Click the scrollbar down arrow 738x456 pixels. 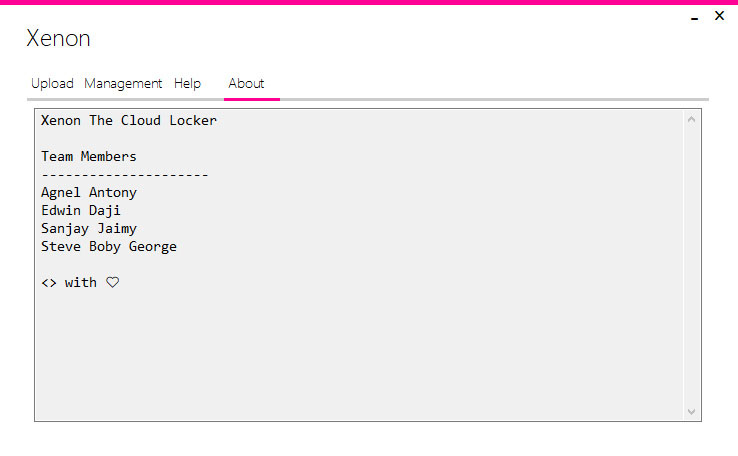click(x=691, y=412)
